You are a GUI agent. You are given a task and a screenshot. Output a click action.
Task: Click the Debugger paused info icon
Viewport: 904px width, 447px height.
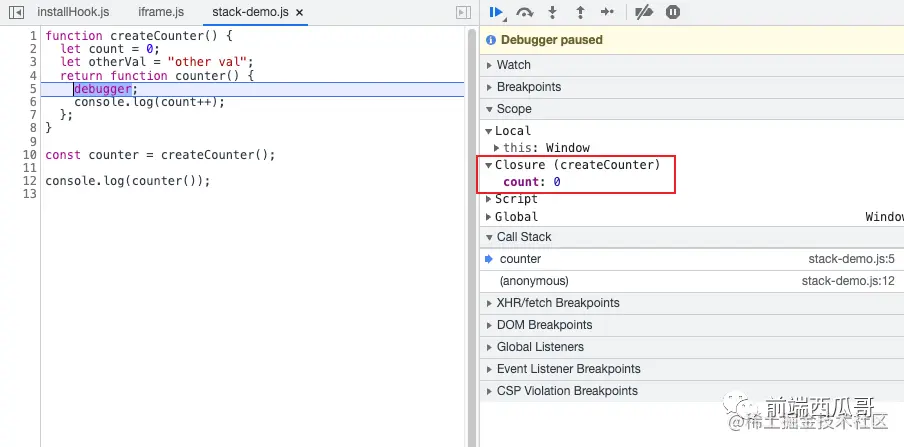491,40
